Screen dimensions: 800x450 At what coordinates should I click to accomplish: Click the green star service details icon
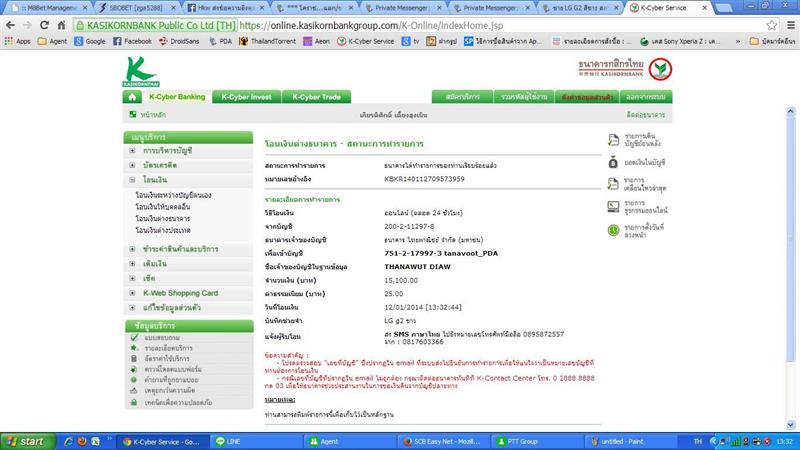tap(134, 348)
